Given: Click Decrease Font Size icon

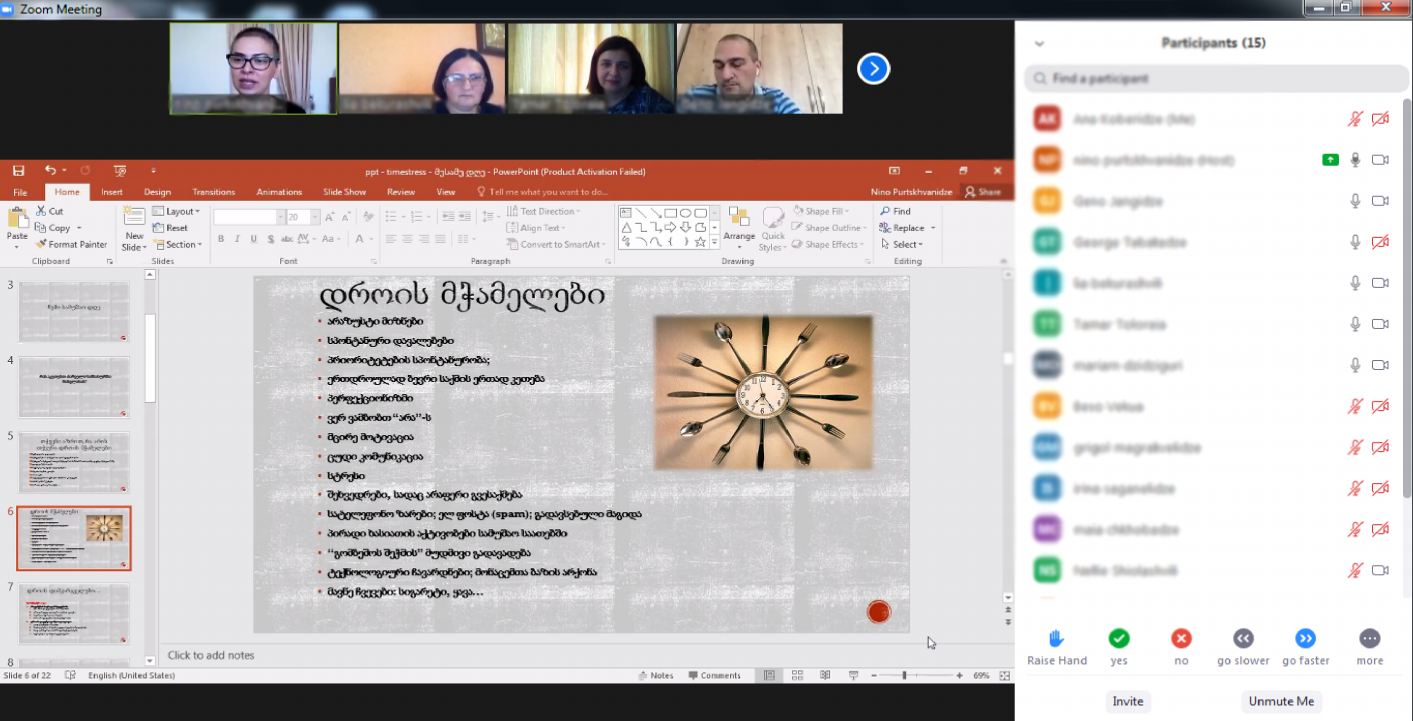Looking at the screenshot, I should tap(345, 217).
